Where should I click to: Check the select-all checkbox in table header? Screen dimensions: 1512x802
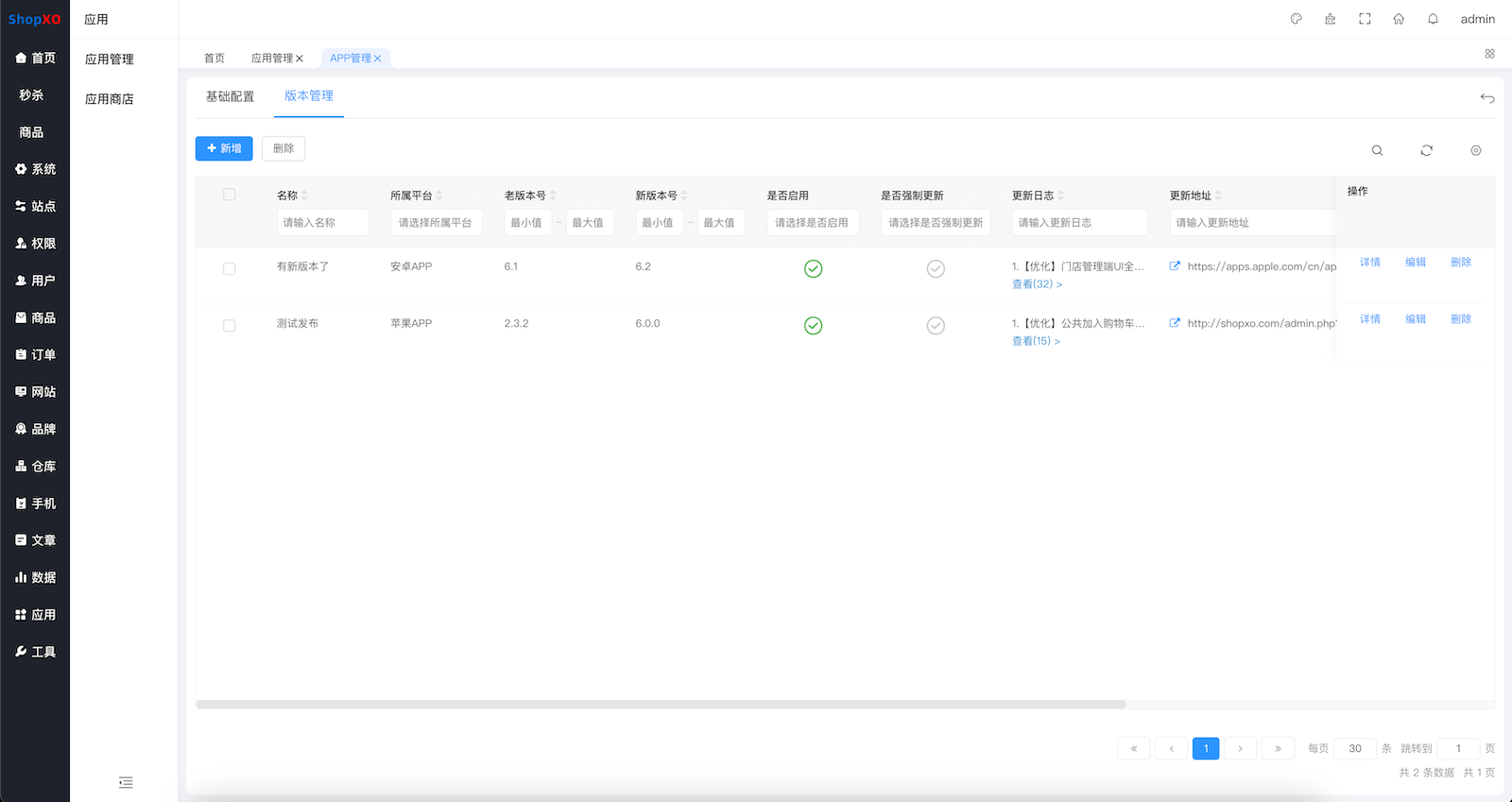click(229, 195)
